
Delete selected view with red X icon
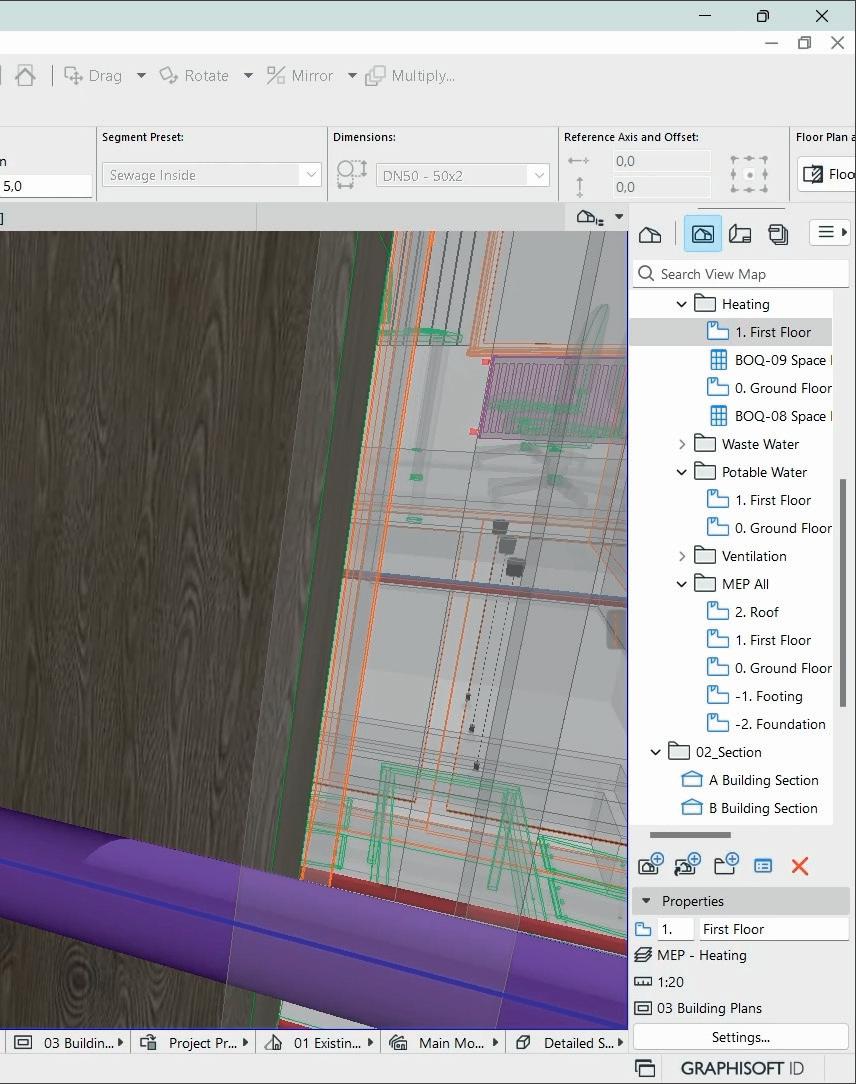(x=800, y=866)
